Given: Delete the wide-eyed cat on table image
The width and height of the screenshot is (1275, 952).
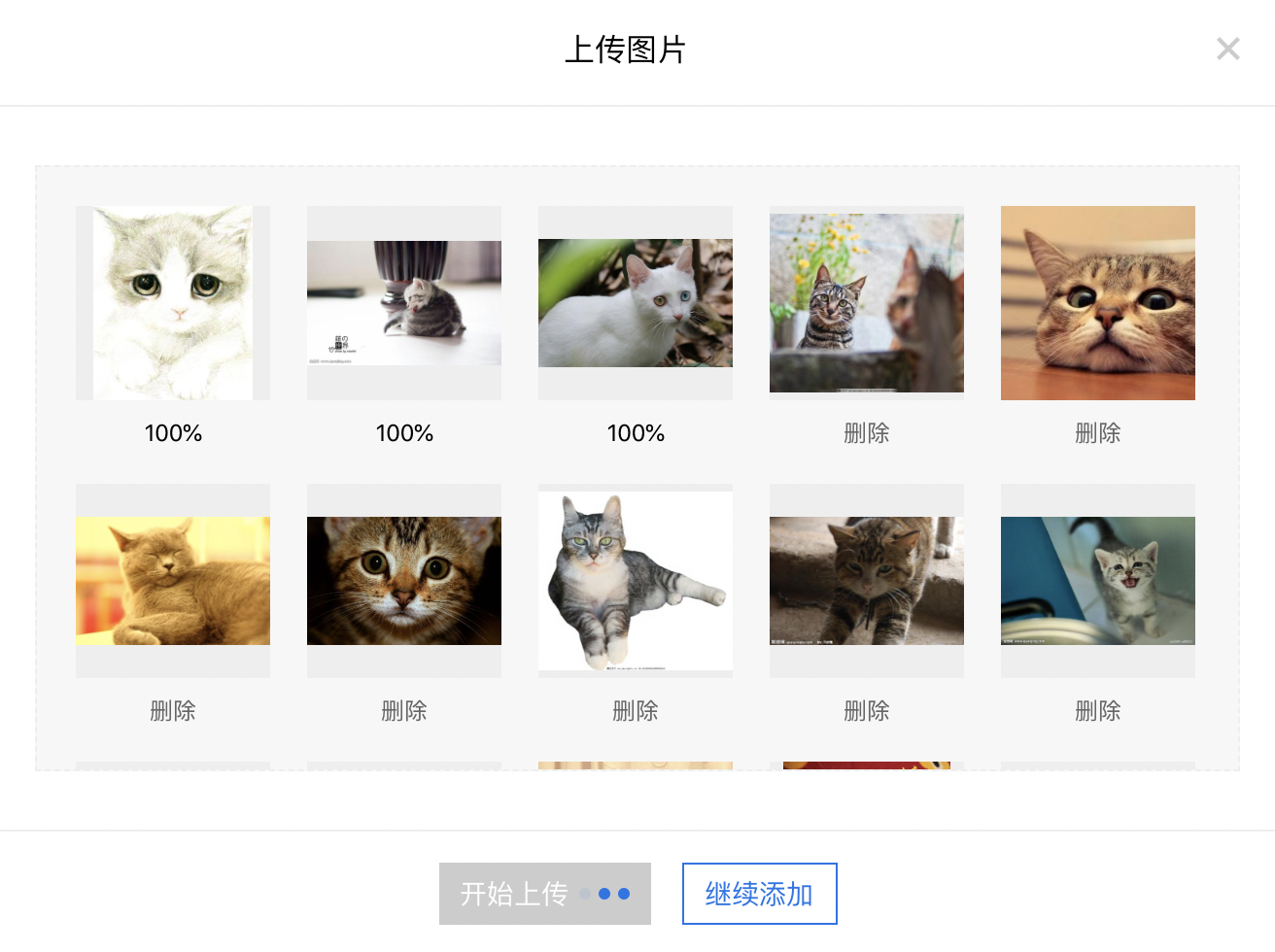Looking at the screenshot, I should 1098,433.
